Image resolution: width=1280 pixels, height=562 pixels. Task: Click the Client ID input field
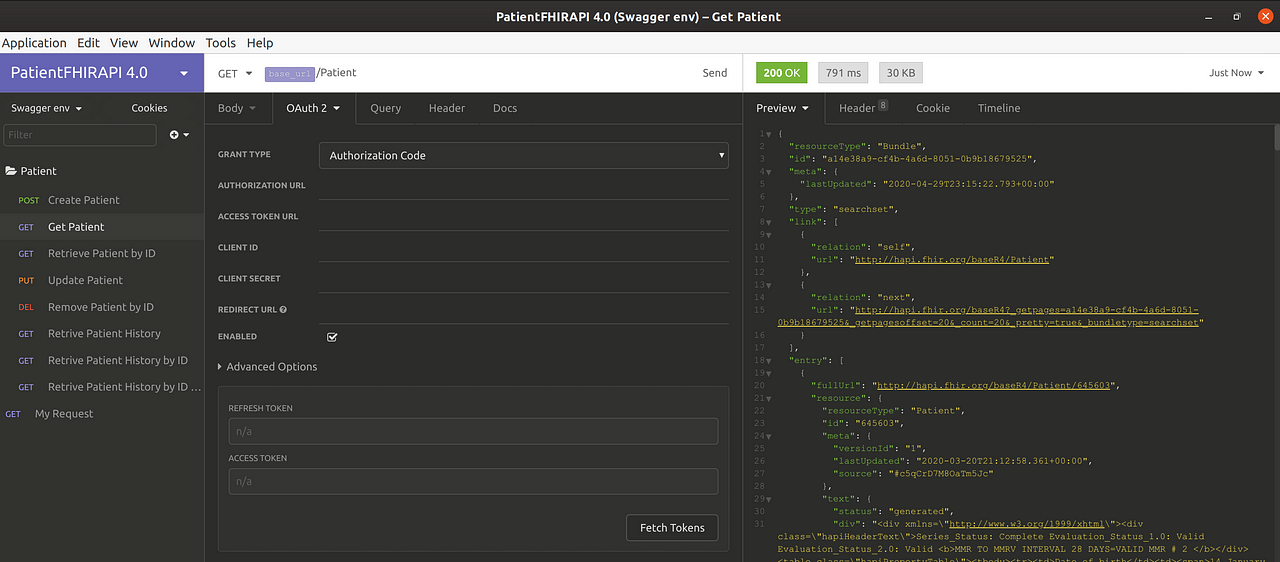pyautogui.click(x=523, y=248)
